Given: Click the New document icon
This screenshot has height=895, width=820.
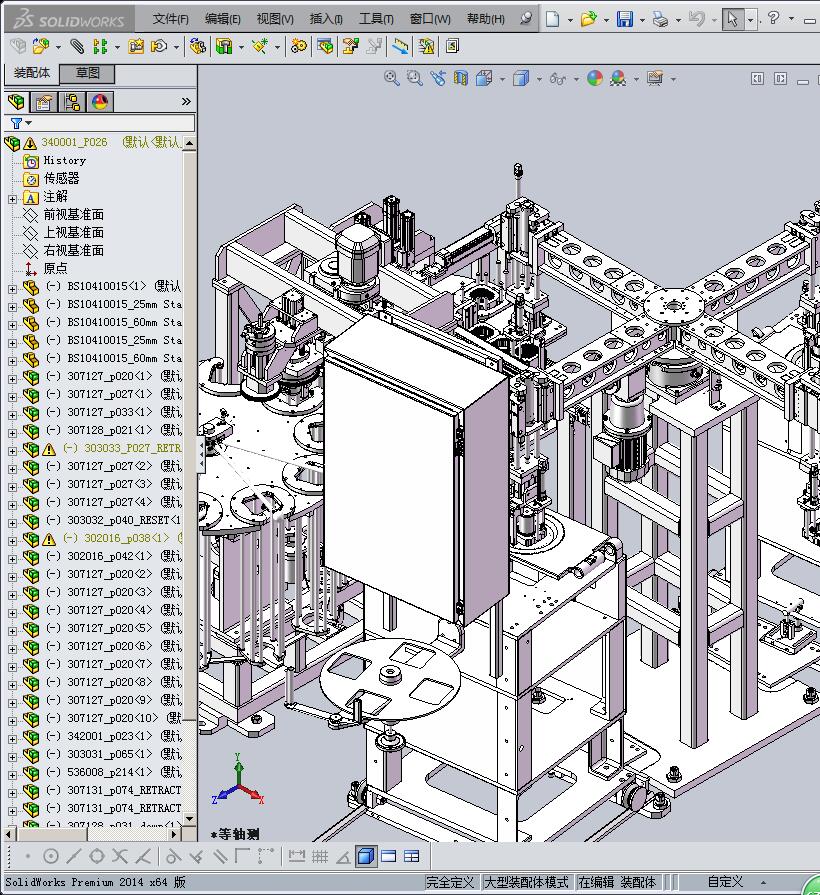Looking at the screenshot, I should (552, 19).
